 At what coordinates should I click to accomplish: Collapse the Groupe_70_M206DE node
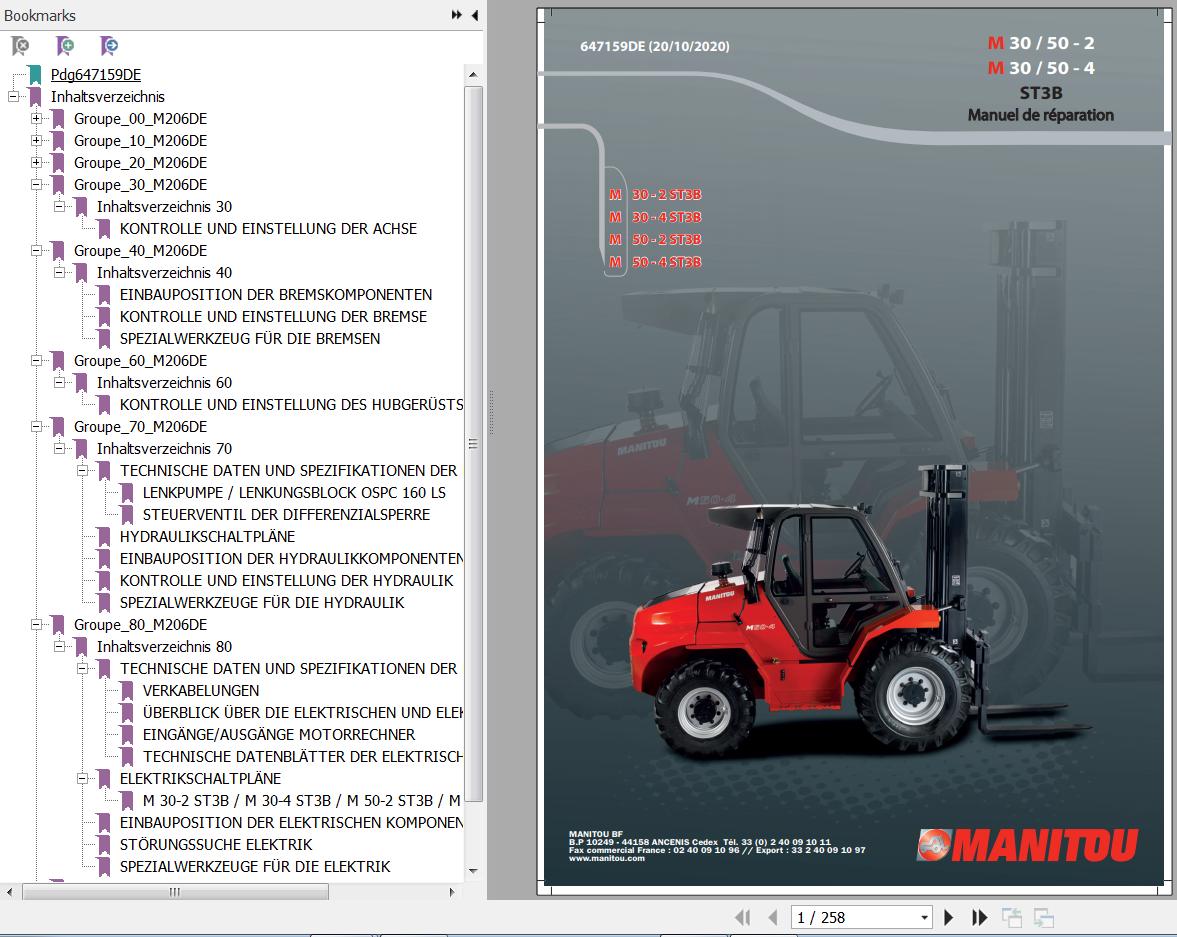pos(36,426)
